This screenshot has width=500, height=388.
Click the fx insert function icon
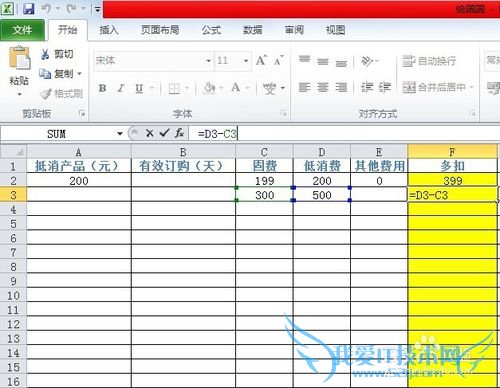[x=179, y=133]
